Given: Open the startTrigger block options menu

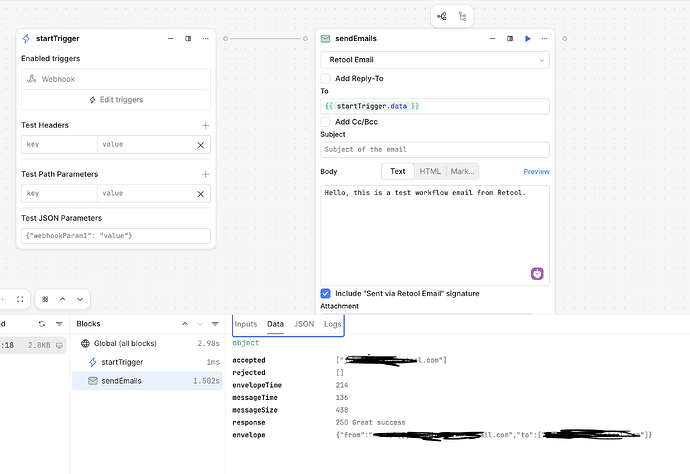Looking at the screenshot, I should tap(205, 39).
